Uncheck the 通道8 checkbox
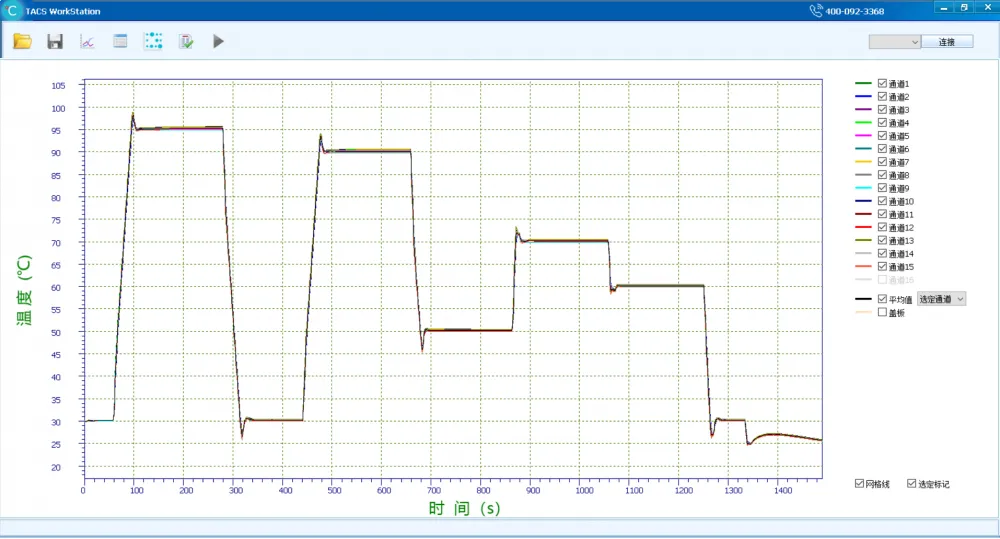The width and height of the screenshot is (1000, 539). (x=882, y=175)
